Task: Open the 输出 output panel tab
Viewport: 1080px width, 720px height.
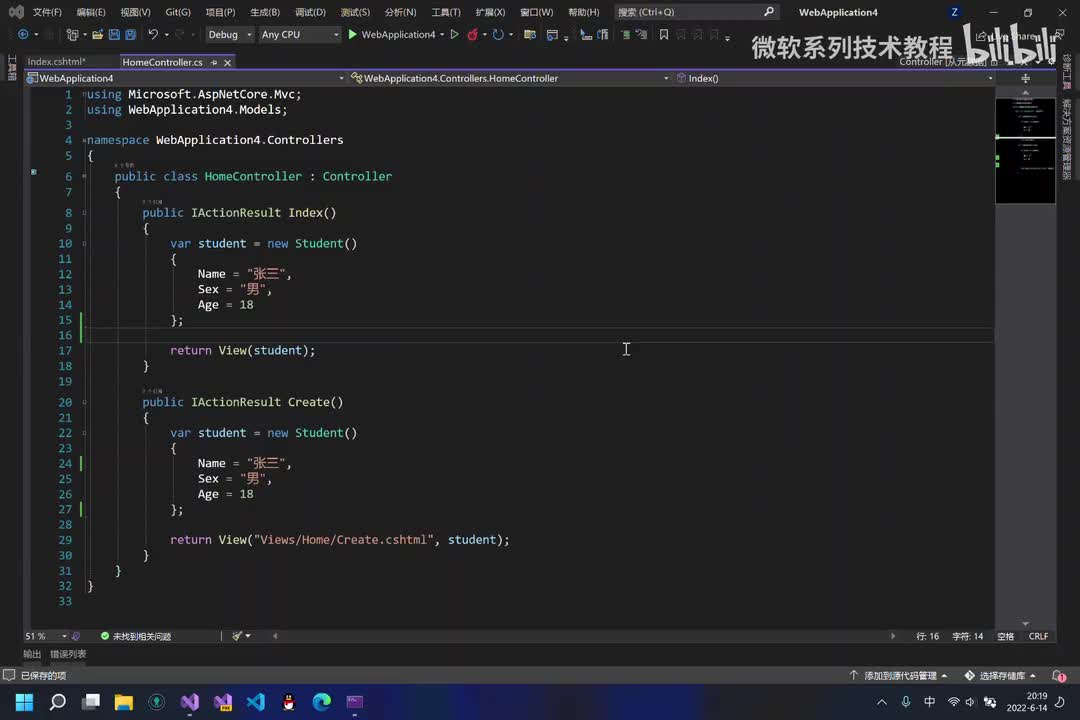Action: [32, 654]
